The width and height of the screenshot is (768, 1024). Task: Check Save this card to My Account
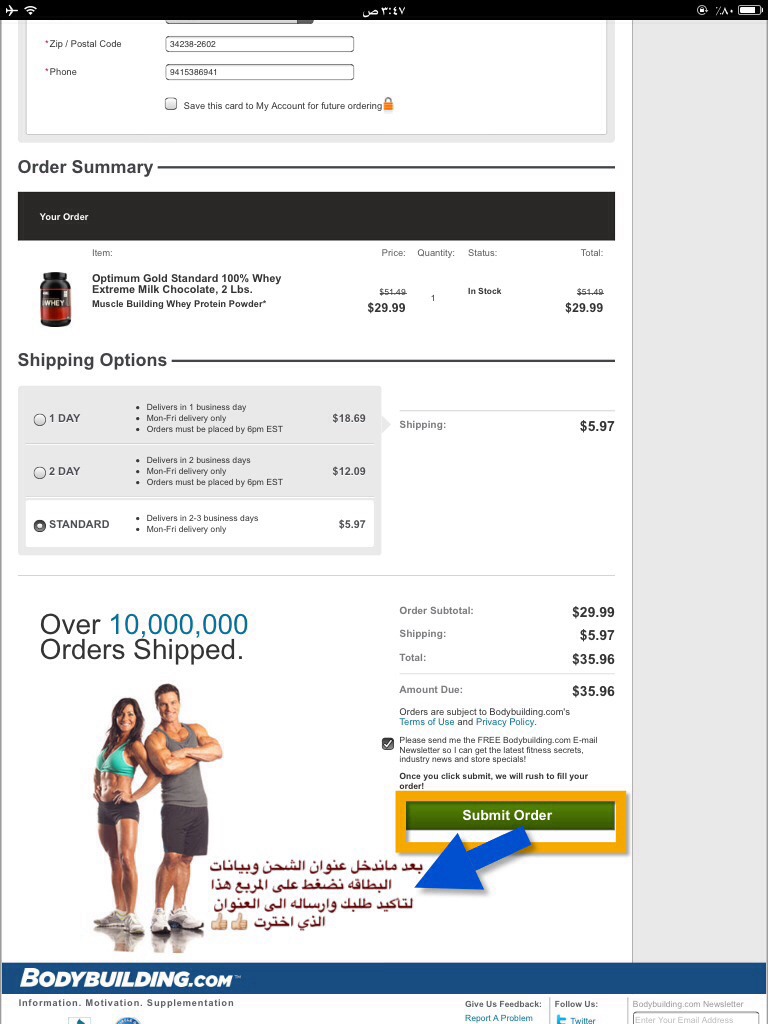click(x=171, y=104)
